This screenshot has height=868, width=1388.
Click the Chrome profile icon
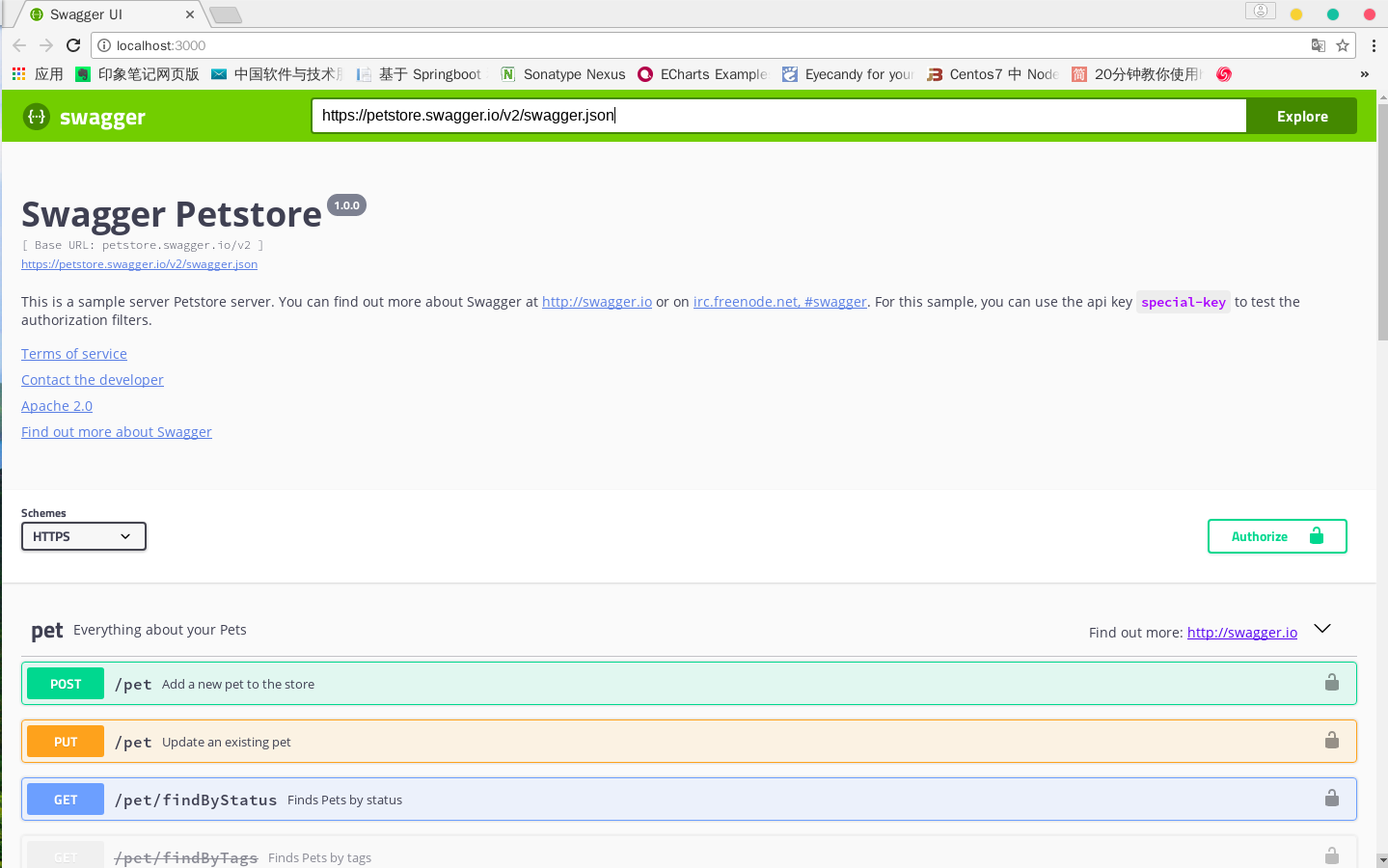pos(1261,11)
